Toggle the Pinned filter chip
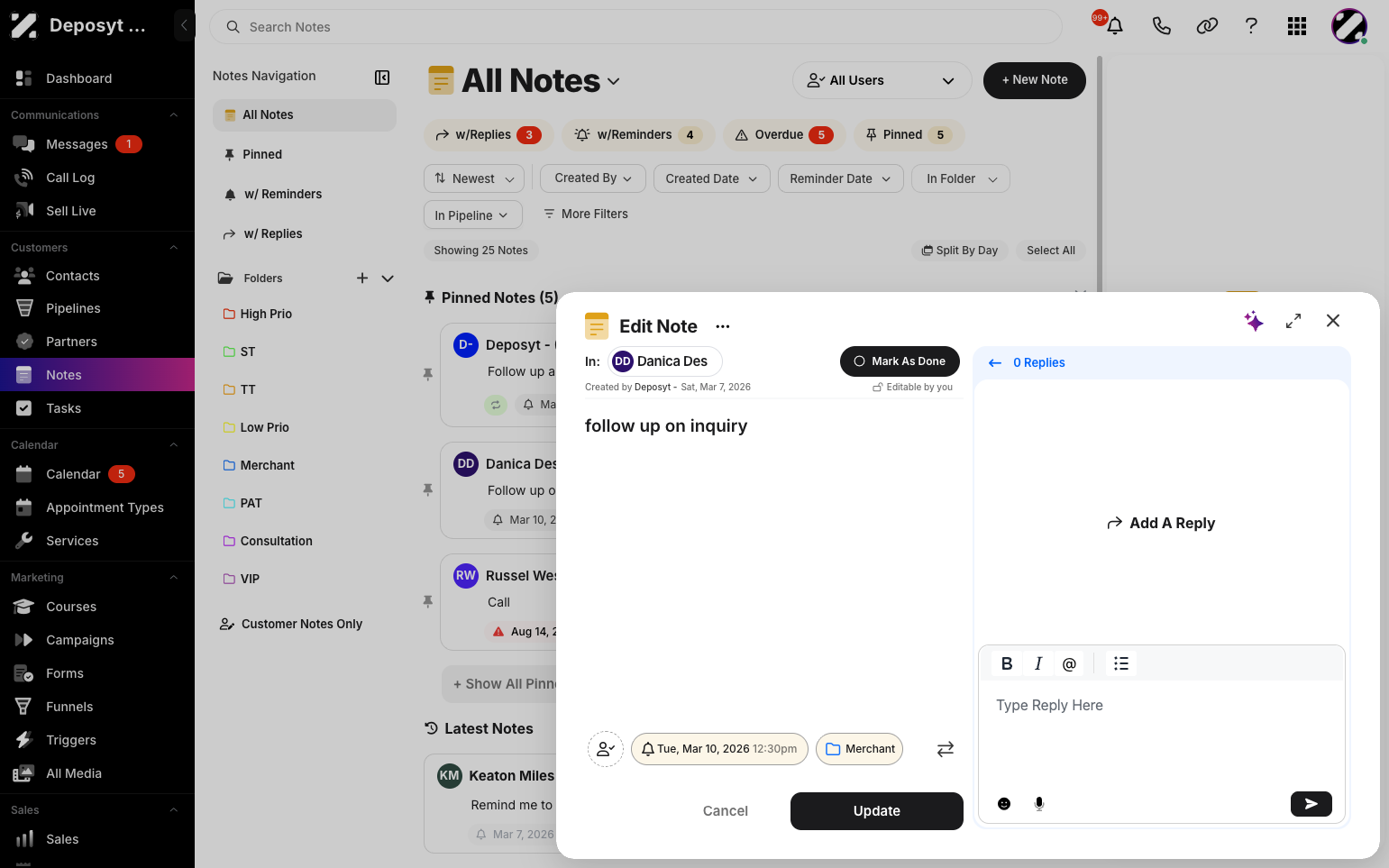1389x868 pixels. tap(909, 135)
